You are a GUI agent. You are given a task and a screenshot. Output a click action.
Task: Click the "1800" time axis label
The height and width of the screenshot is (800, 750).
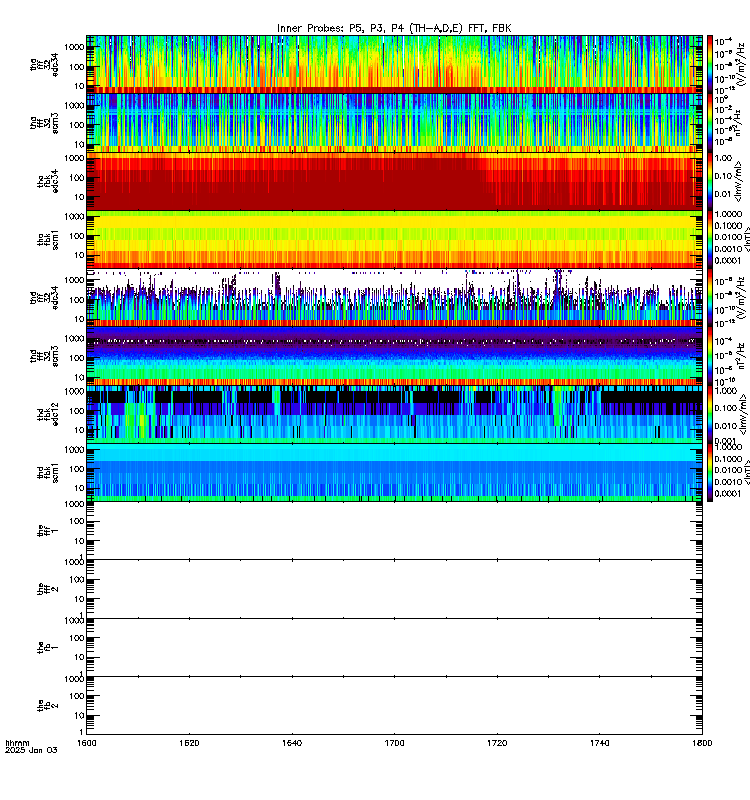[702, 743]
